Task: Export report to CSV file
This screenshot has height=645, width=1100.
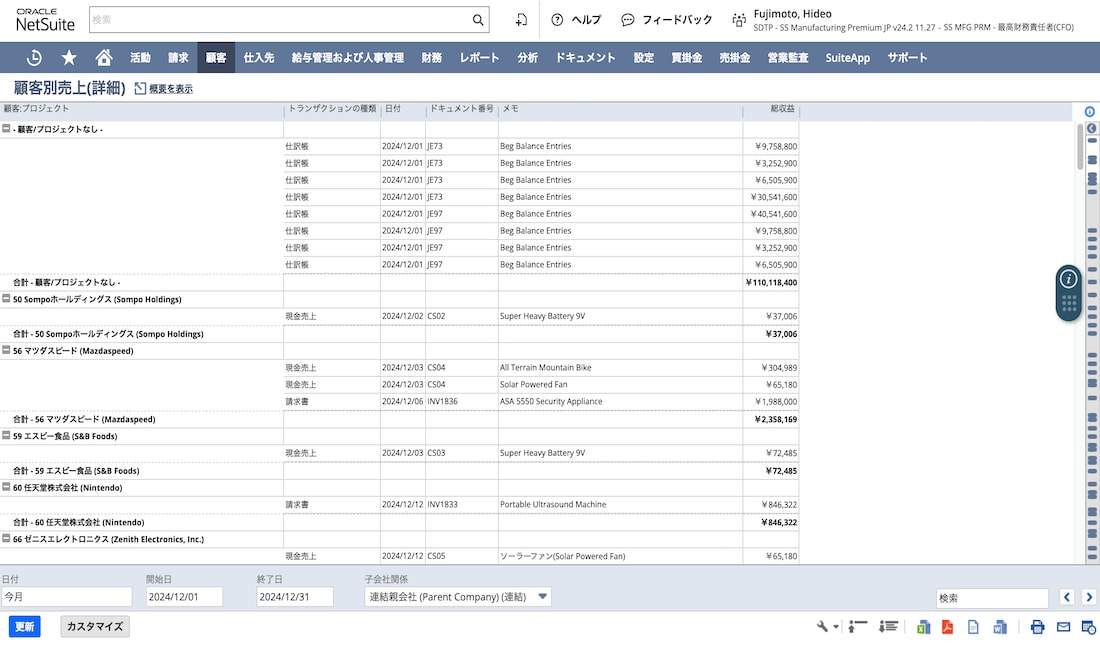Action: [x=973, y=627]
